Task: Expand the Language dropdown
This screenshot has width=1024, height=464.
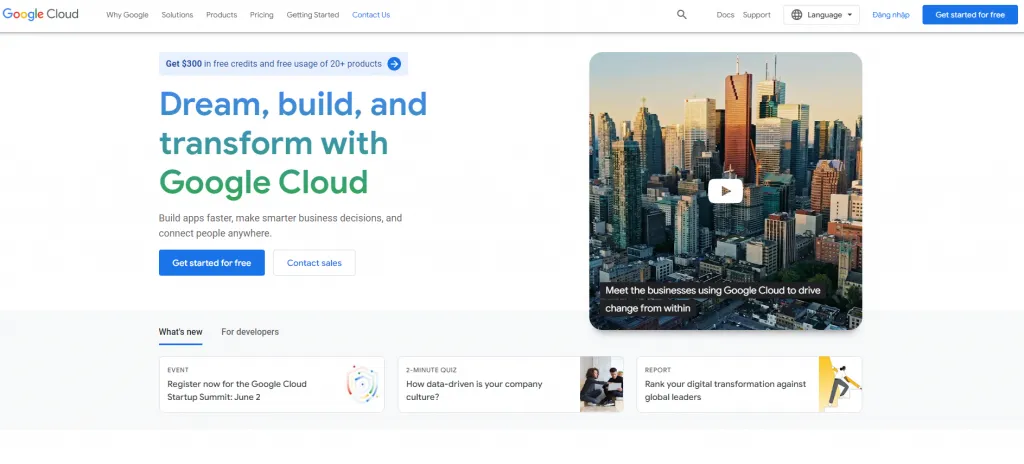Action: [x=822, y=15]
